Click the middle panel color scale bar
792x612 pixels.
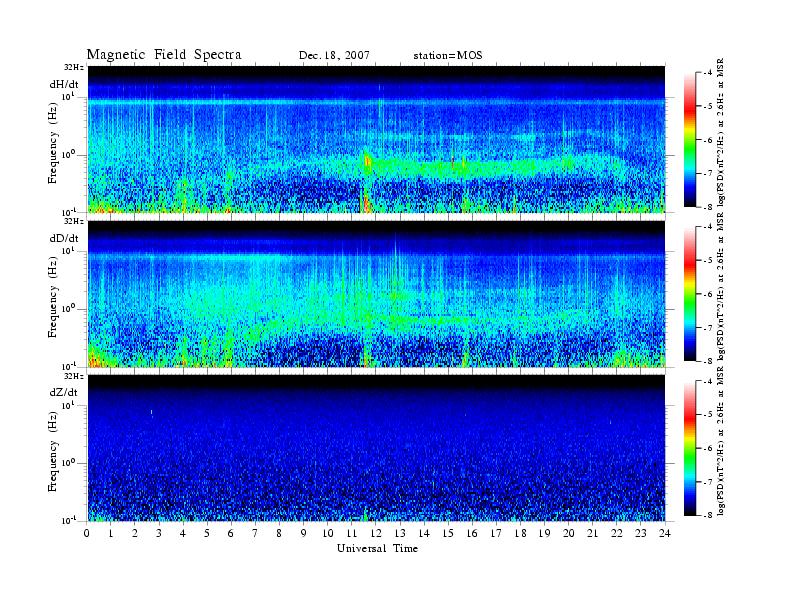coord(689,294)
